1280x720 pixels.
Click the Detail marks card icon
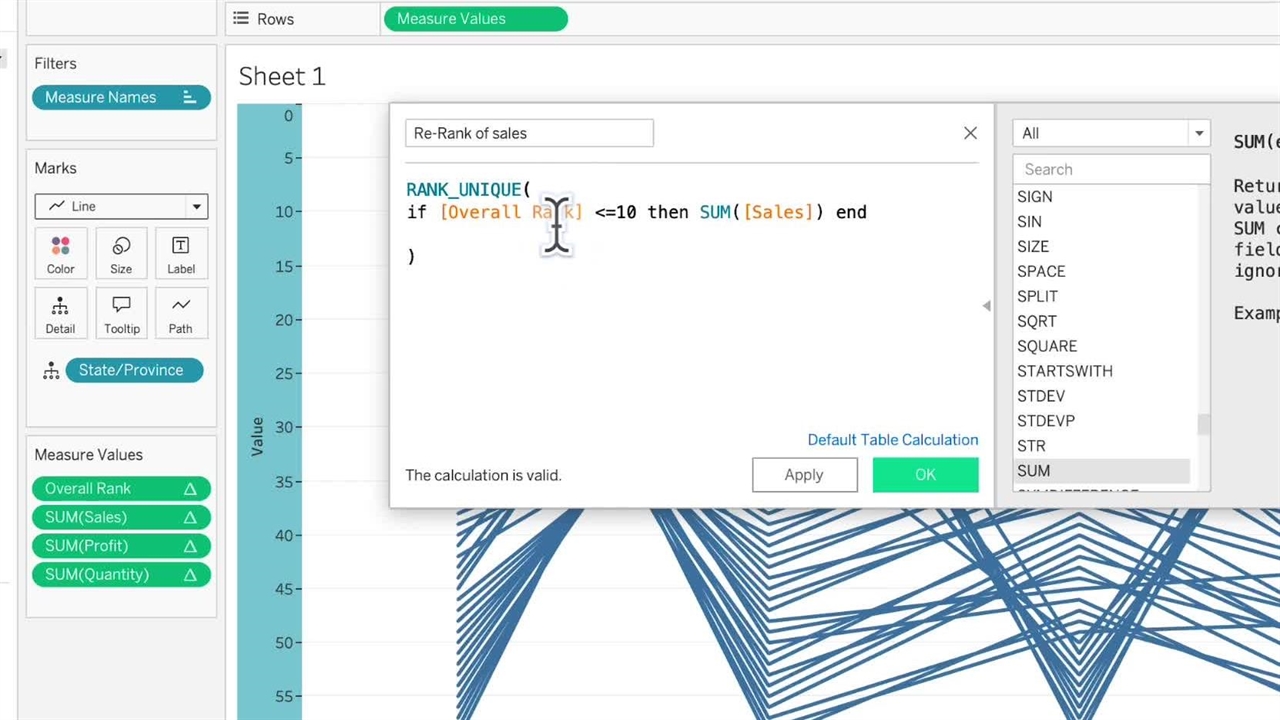[x=60, y=307]
